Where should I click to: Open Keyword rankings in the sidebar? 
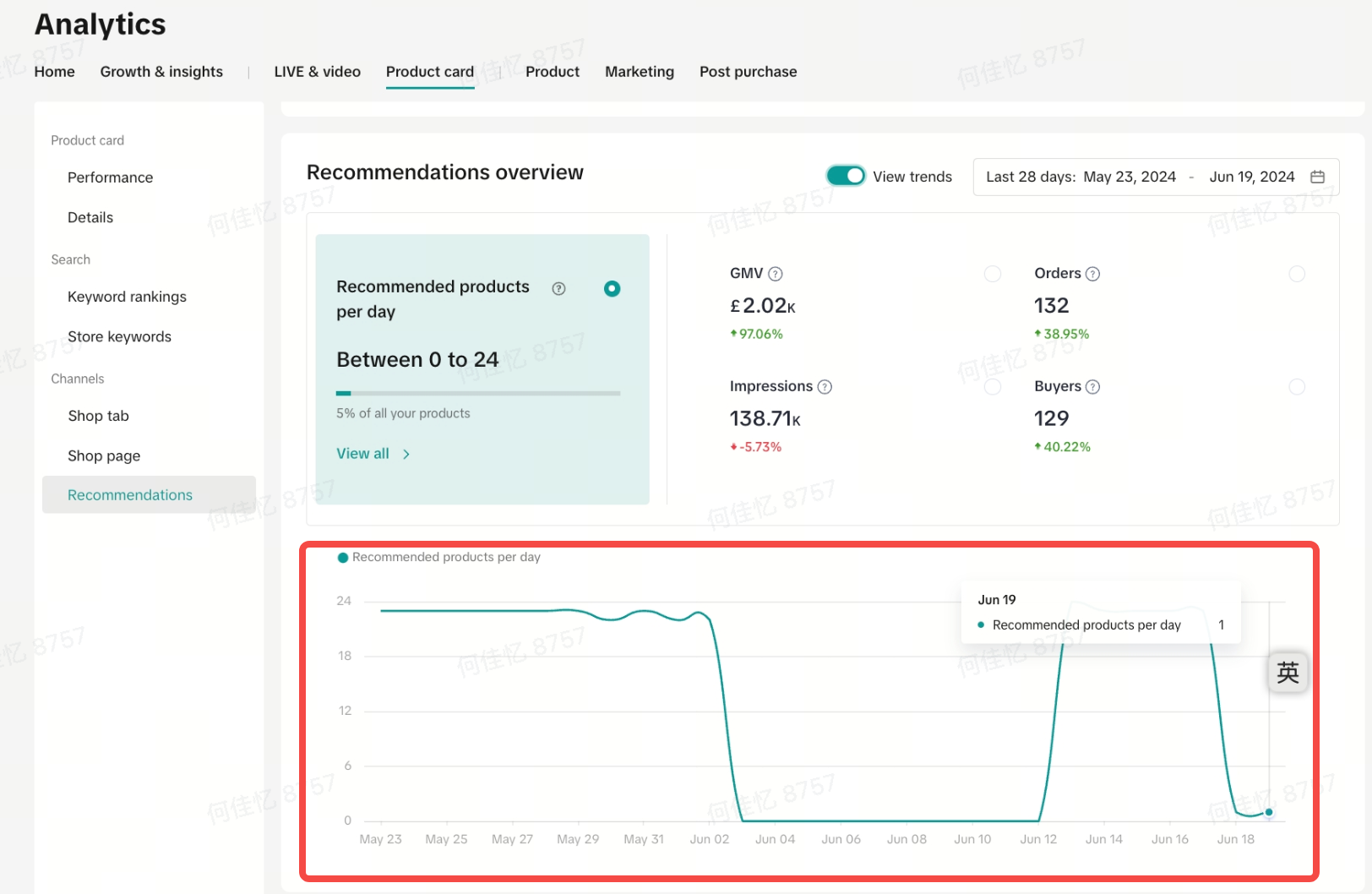pyautogui.click(x=127, y=297)
